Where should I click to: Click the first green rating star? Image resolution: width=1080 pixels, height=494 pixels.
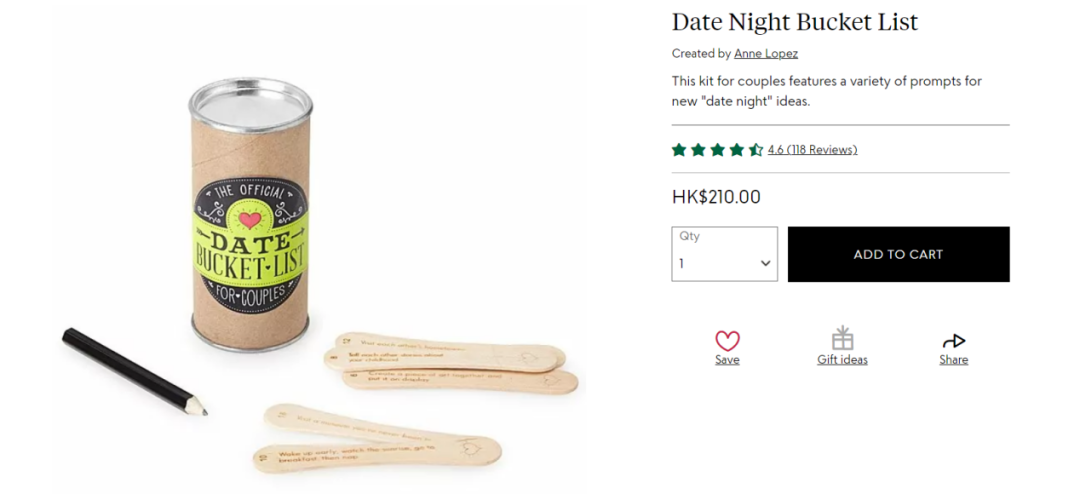tap(679, 150)
